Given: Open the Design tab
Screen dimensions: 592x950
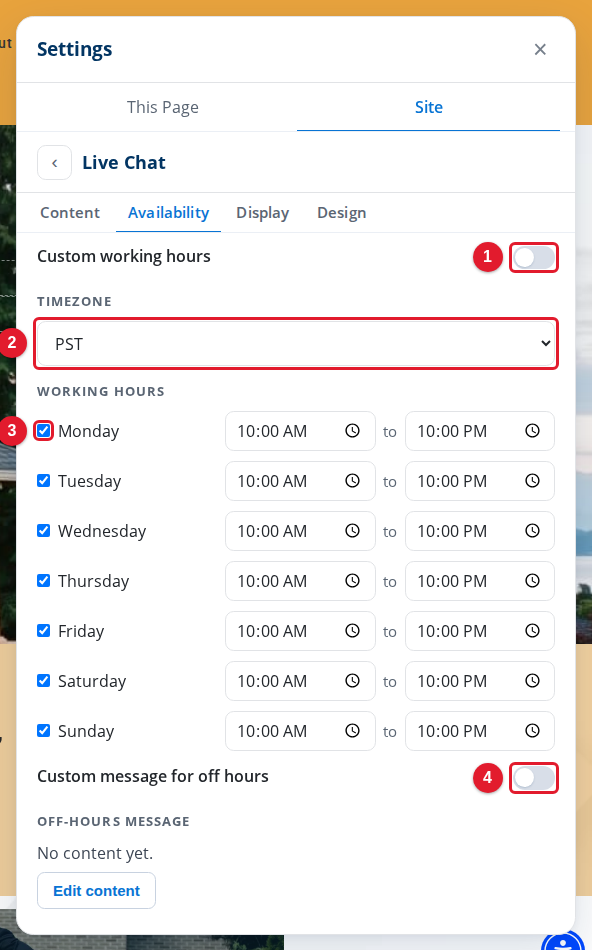Looking at the screenshot, I should tap(342, 213).
